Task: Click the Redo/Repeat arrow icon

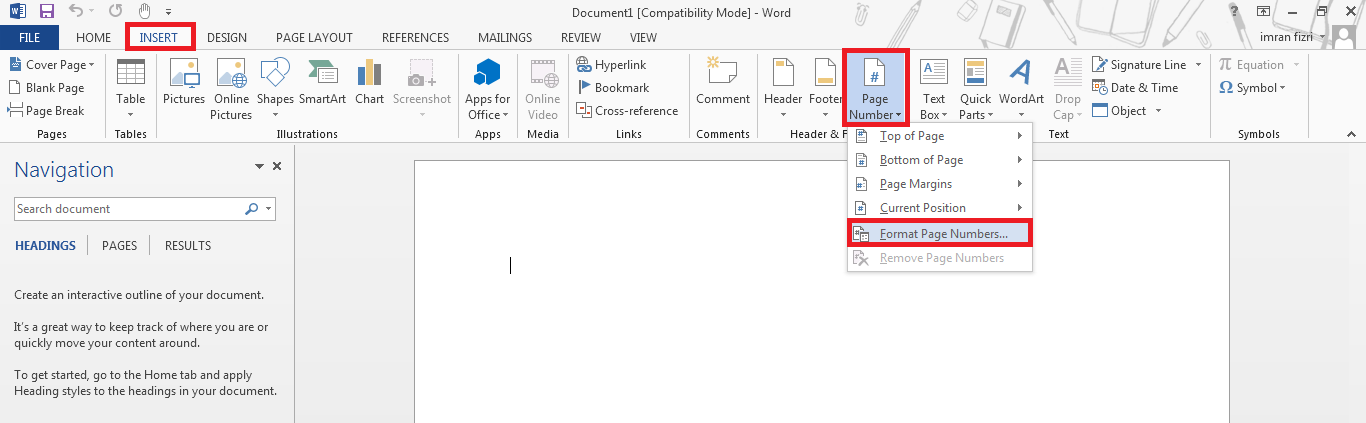Action: (x=115, y=12)
